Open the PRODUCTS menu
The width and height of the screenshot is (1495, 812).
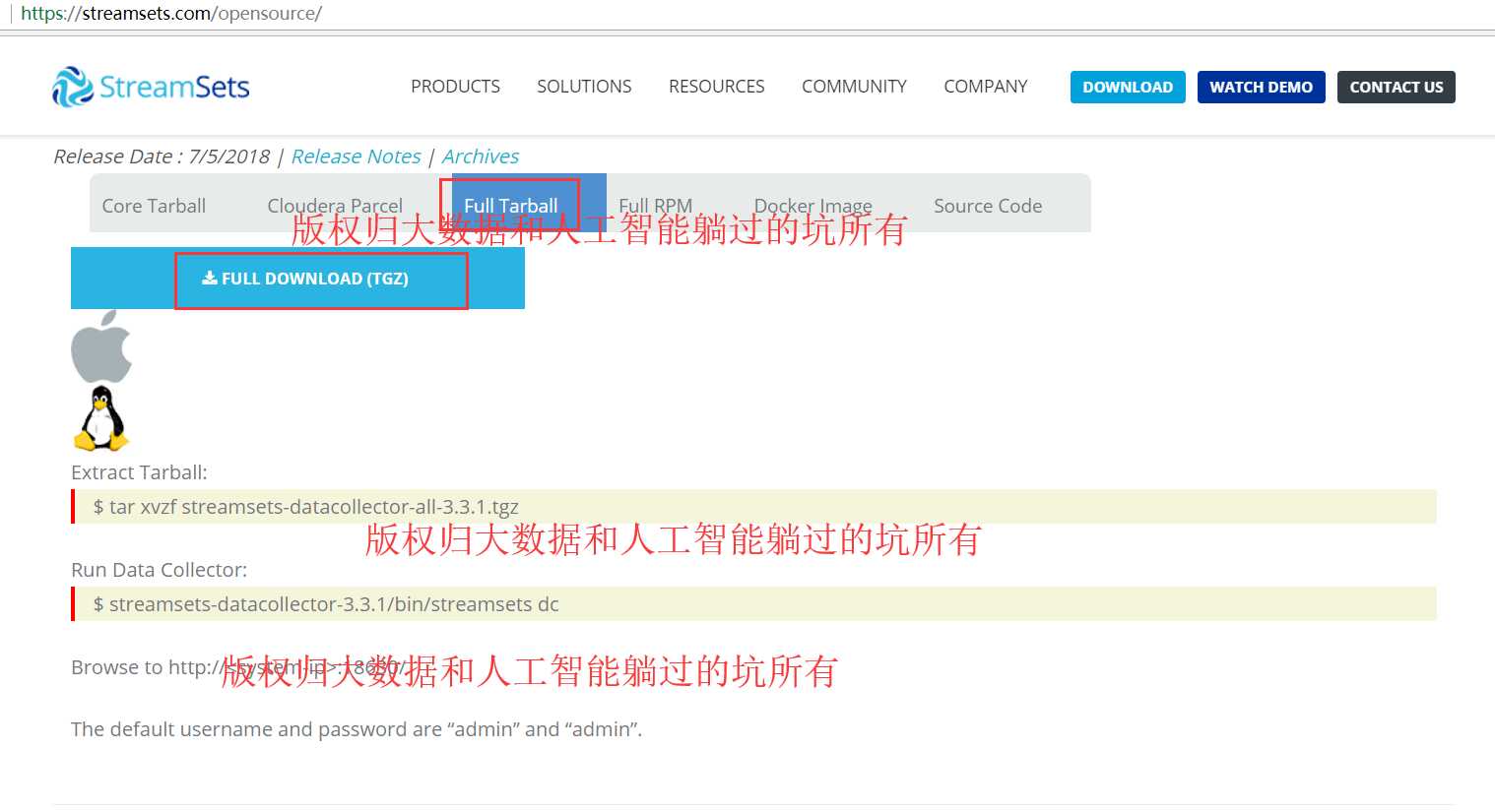click(455, 87)
